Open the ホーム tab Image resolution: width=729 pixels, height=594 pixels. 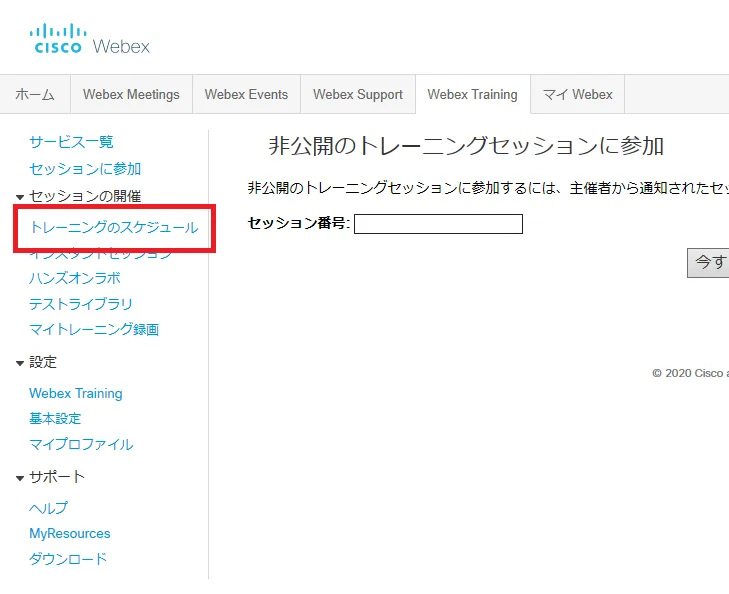coord(35,95)
